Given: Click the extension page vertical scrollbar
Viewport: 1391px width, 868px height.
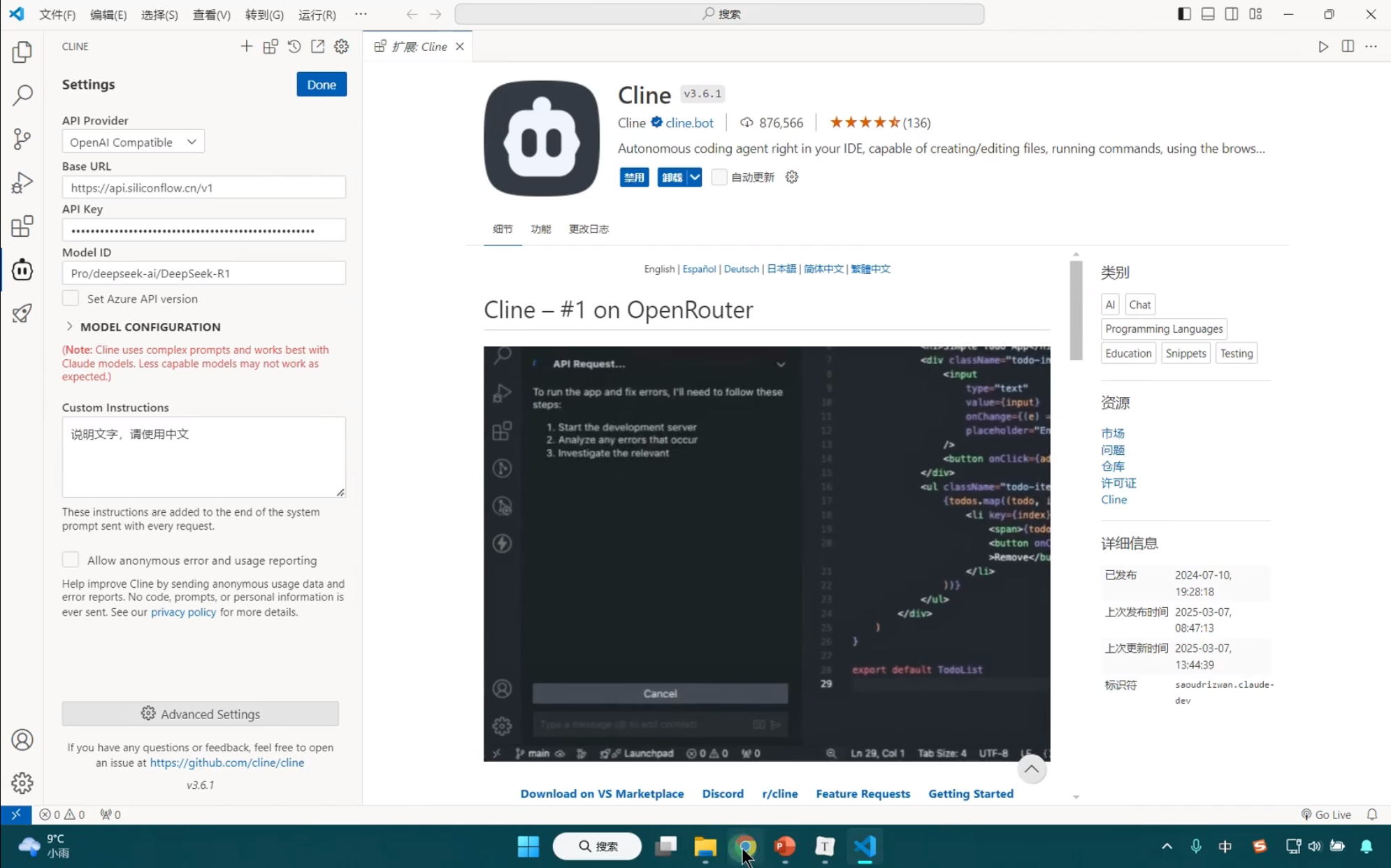Looking at the screenshot, I should coord(1076,311).
